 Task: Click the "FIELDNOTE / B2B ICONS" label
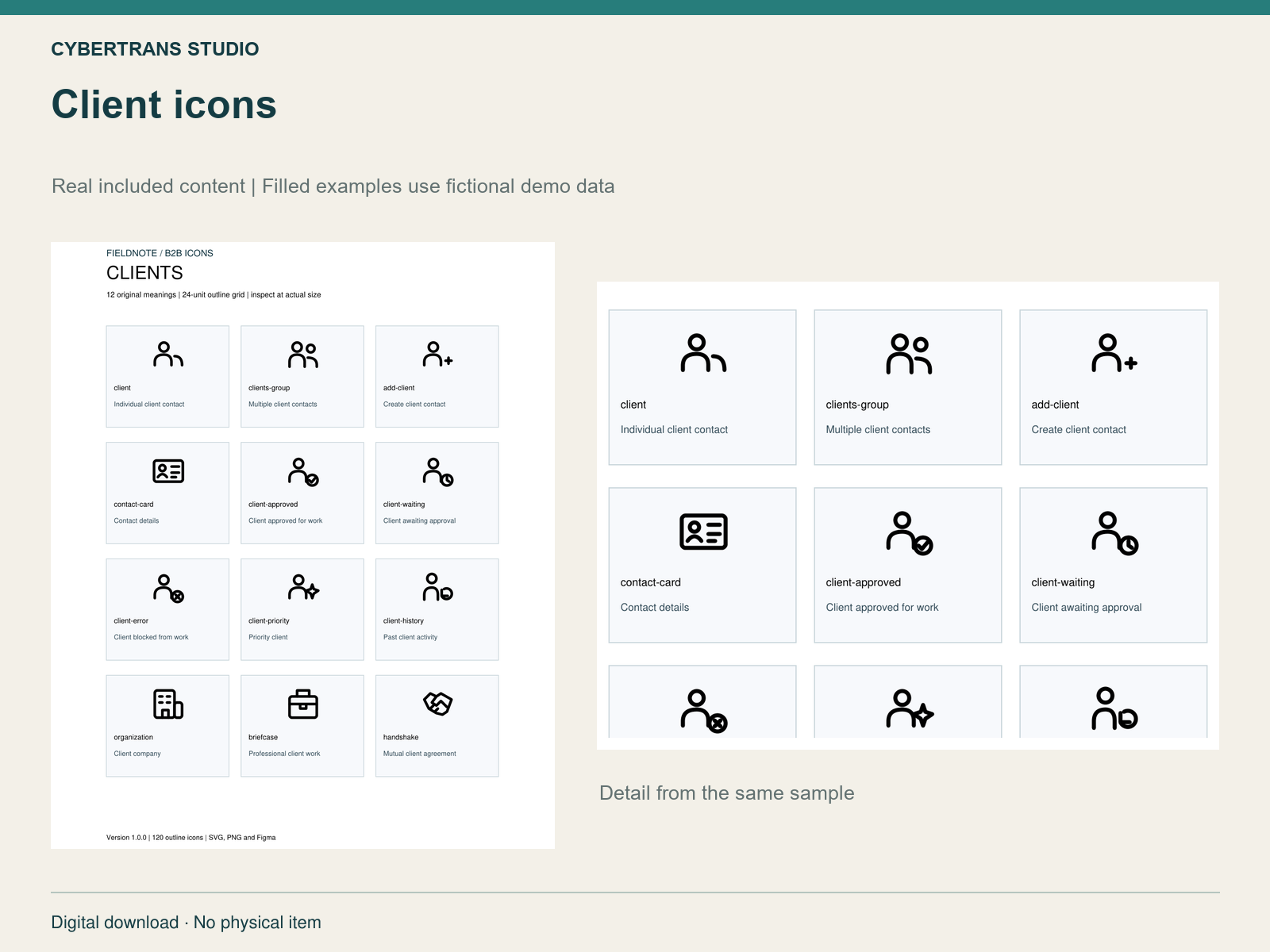click(x=160, y=253)
